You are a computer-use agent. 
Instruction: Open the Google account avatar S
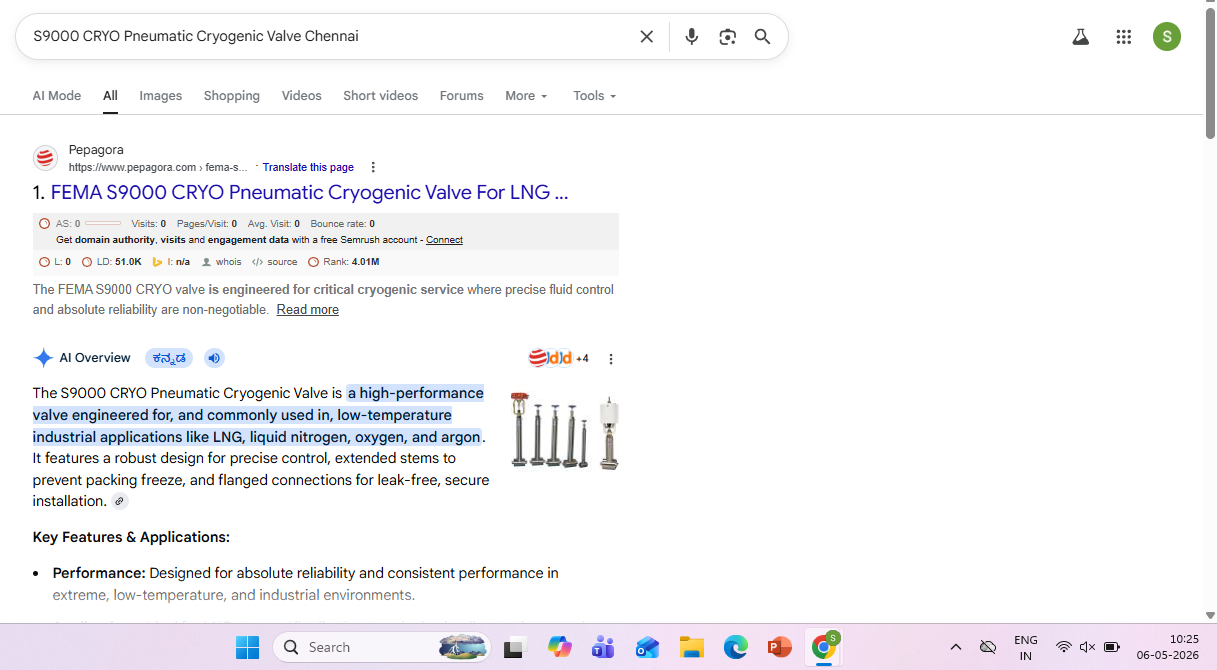click(1166, 37)
